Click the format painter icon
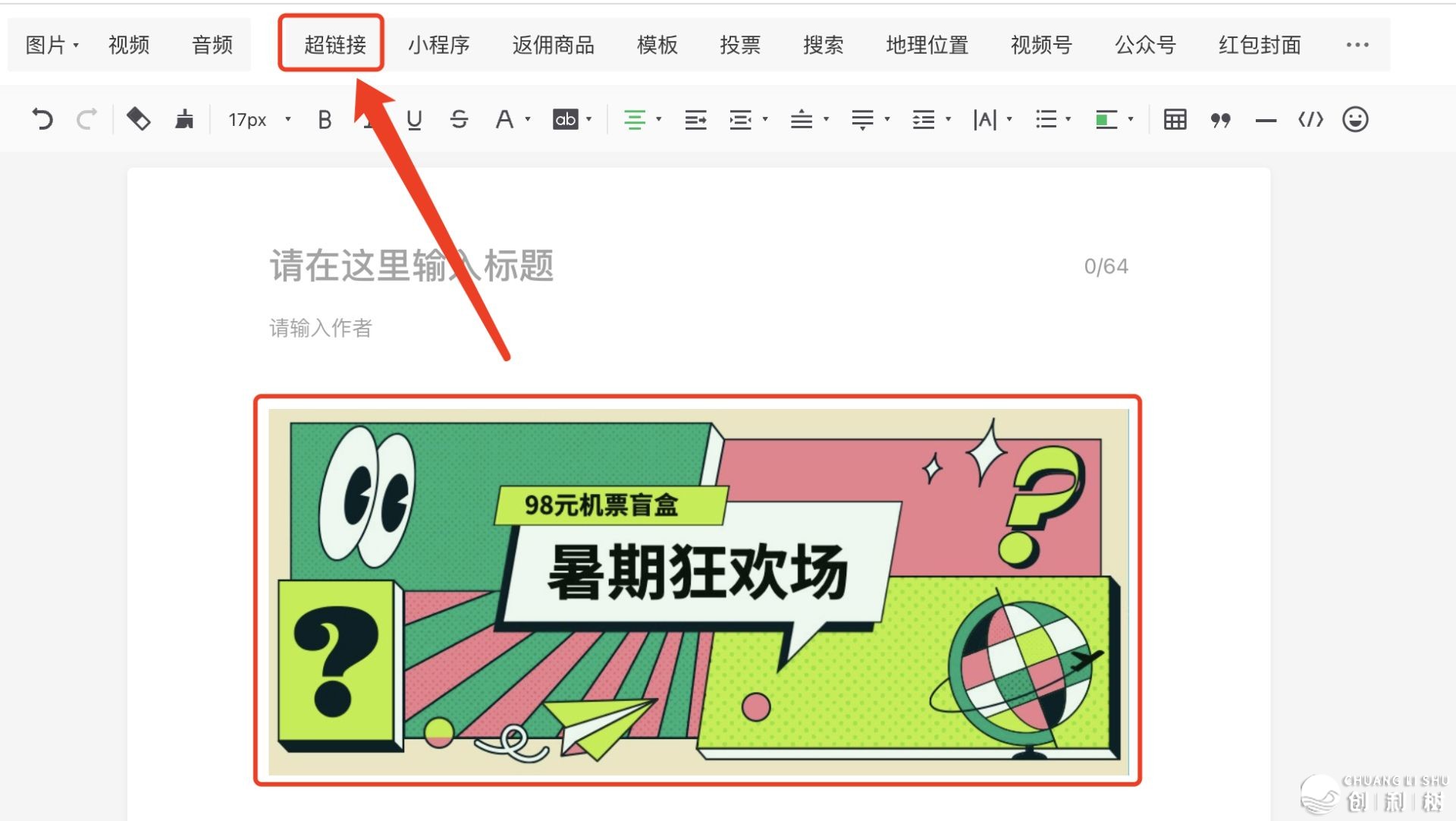Image resolution: width=1456 pixels, height=821 pixels. 138,119
